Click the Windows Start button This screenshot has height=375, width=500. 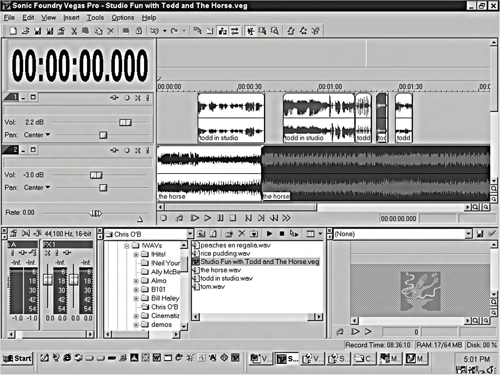[x=17, y=359]
